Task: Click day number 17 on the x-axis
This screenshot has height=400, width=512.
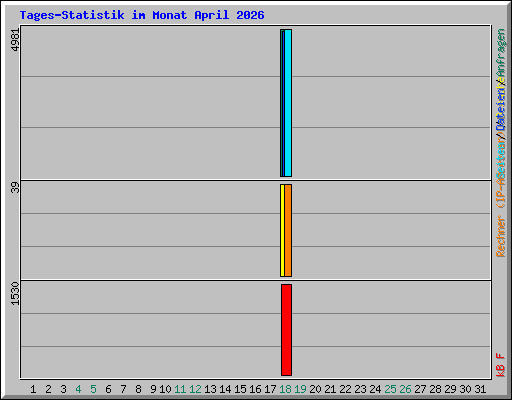Action: (x=270, y=389)
